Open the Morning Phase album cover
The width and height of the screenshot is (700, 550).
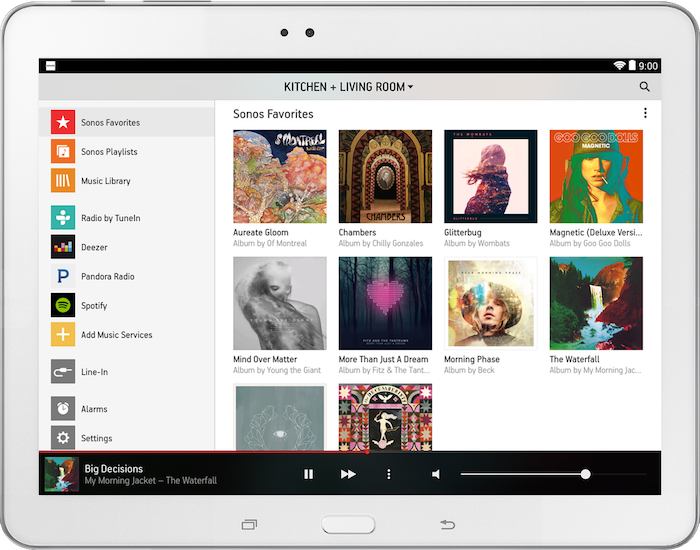pos(491,303)
